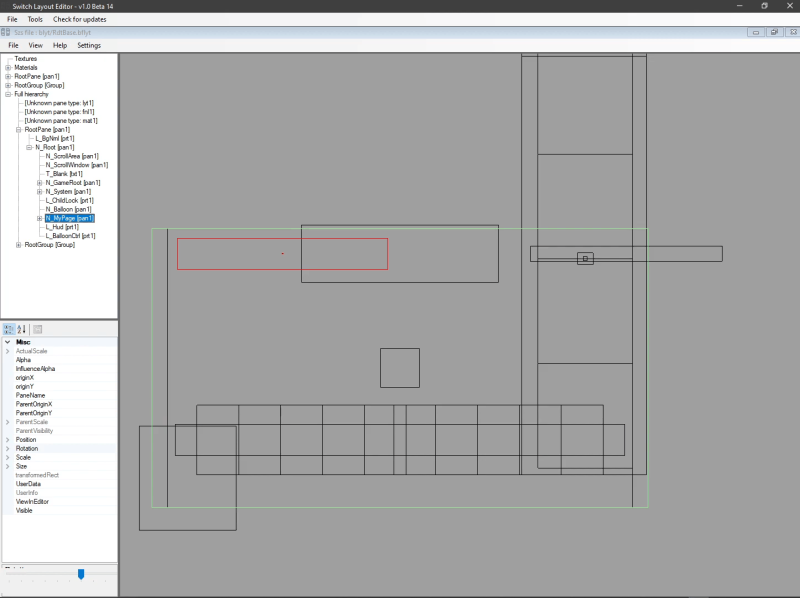Click the ViewInEditor property row
The image size is (800, 598).
coord(60,502)
